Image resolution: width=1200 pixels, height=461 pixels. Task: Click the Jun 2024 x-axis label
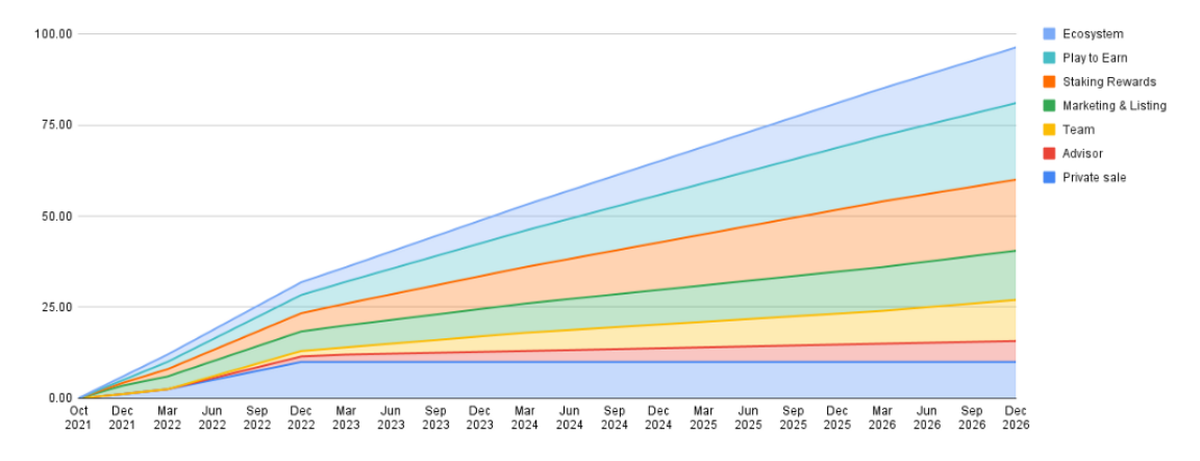569,417
